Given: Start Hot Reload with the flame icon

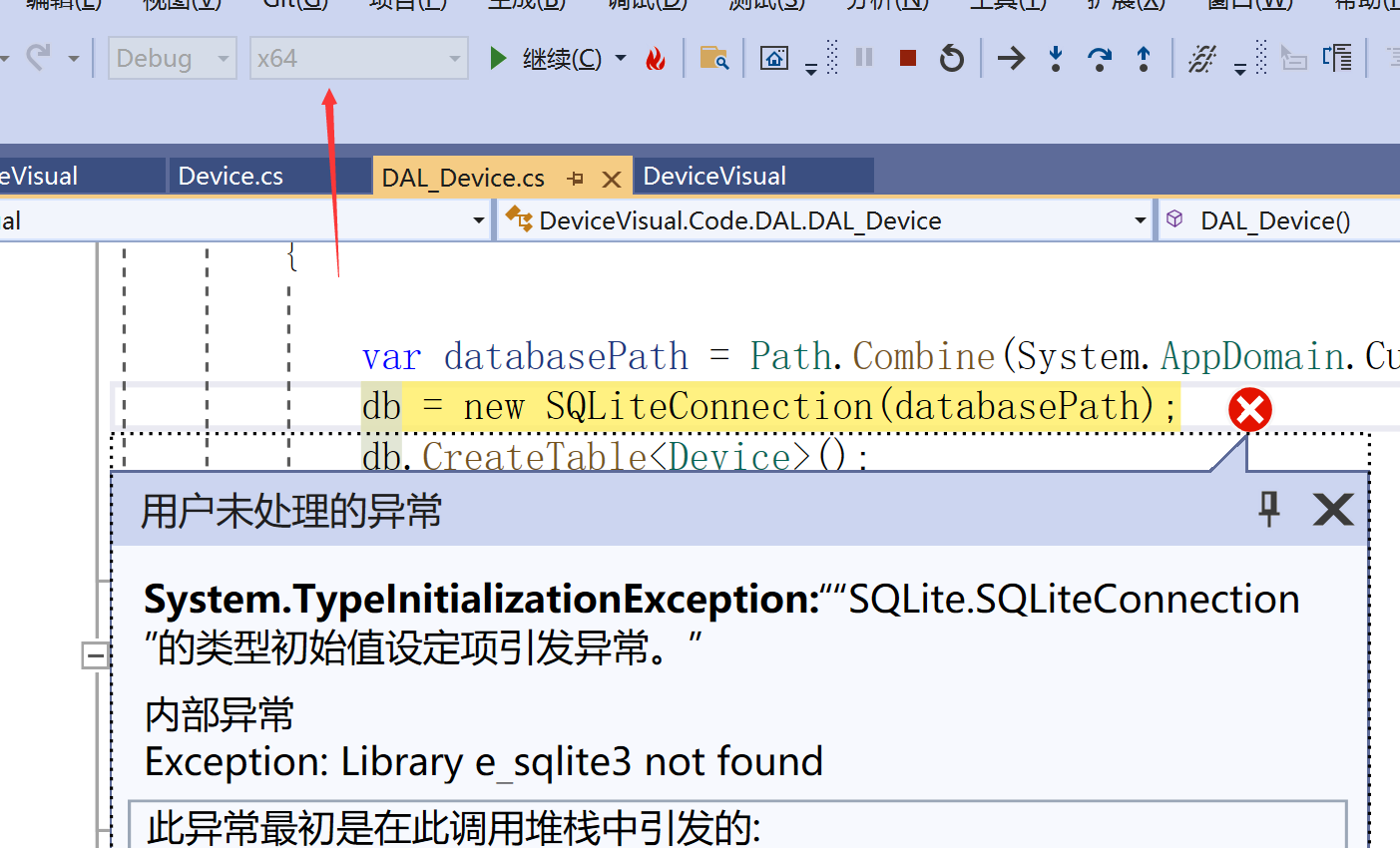Looking at the screenshot, I should 657,58.
